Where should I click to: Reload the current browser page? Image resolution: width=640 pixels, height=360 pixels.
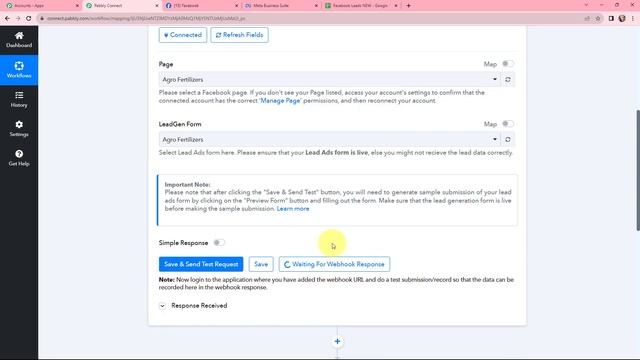(x=29, y=18)
